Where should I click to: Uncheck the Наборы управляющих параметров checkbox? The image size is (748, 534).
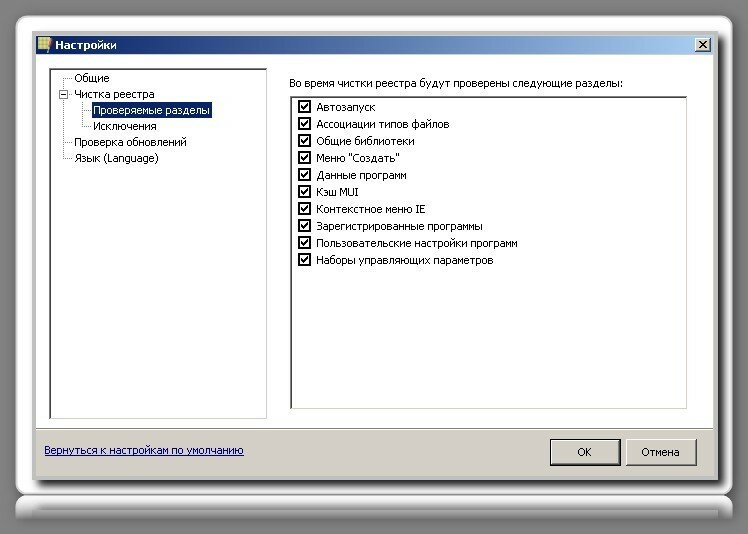(x=304, y=260)
